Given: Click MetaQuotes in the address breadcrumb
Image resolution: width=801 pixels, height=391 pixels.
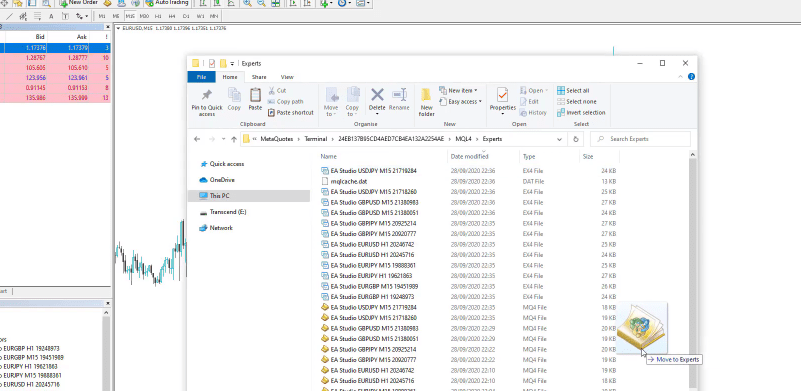Looking at the screenshot, I should pos(276,139).
